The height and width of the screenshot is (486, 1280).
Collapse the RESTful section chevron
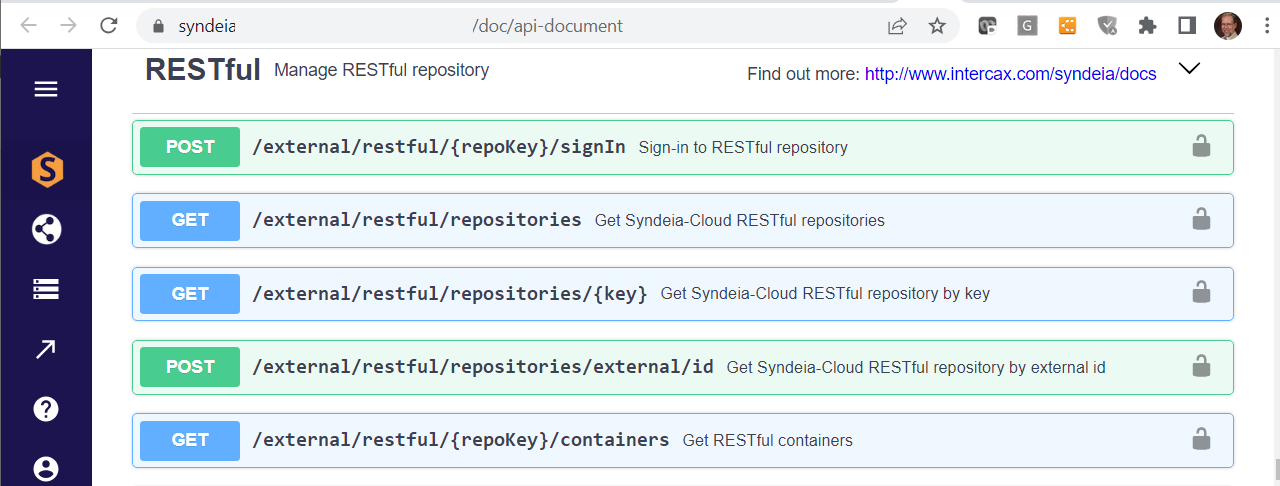1189,69
